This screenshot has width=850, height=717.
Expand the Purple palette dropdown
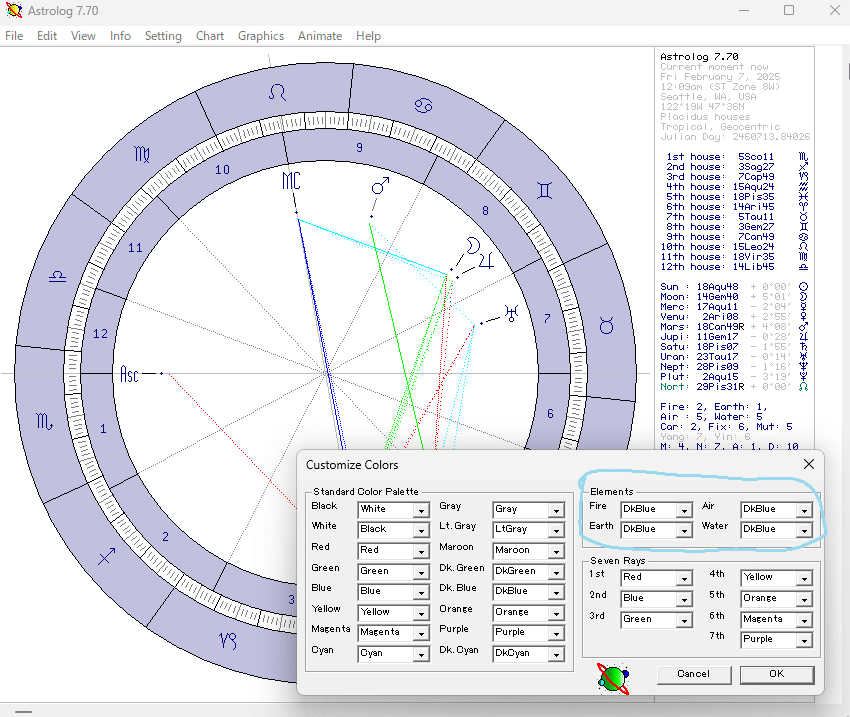click(556, 634)
